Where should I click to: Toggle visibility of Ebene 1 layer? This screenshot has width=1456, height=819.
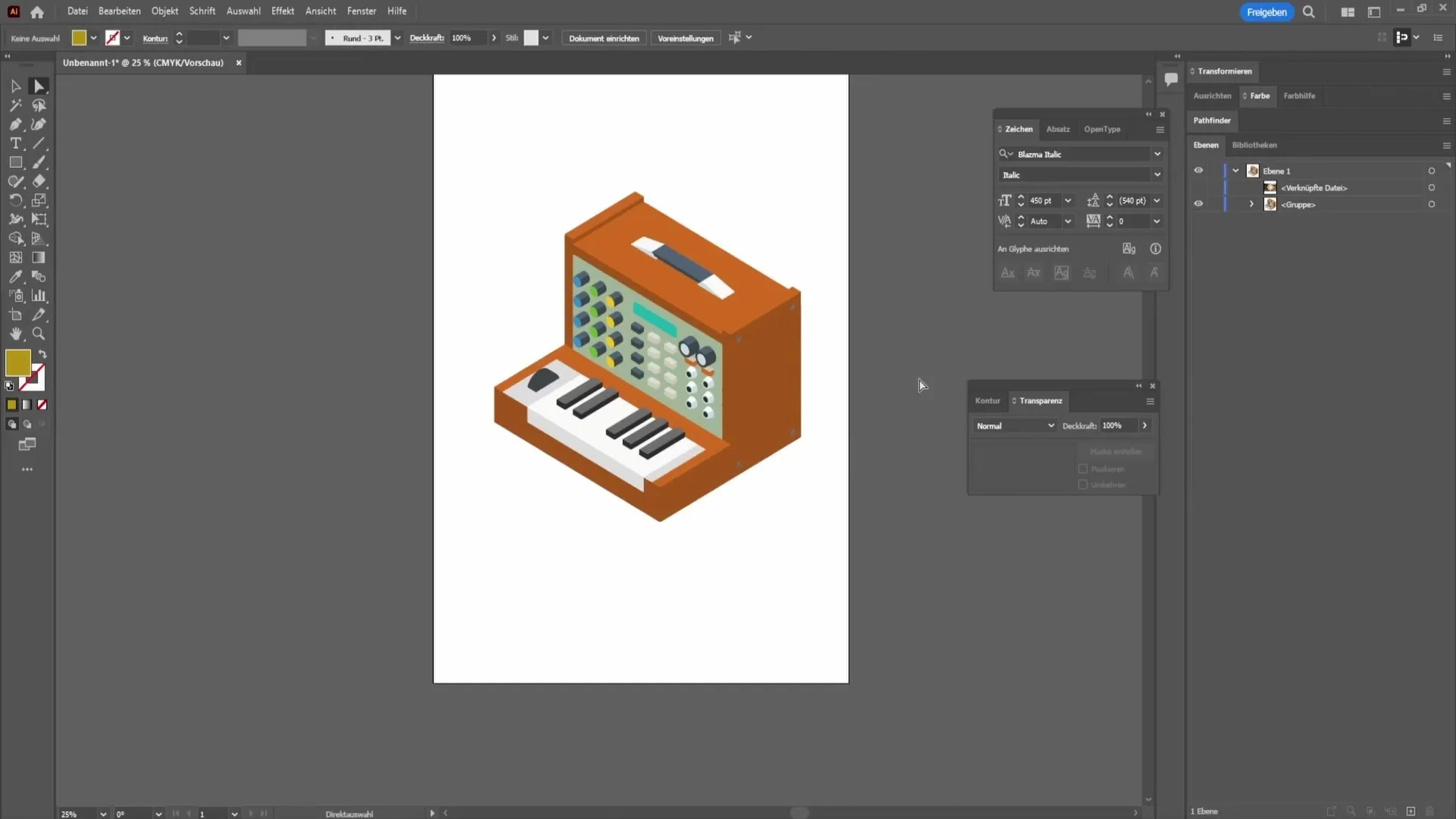[1198, 171]
